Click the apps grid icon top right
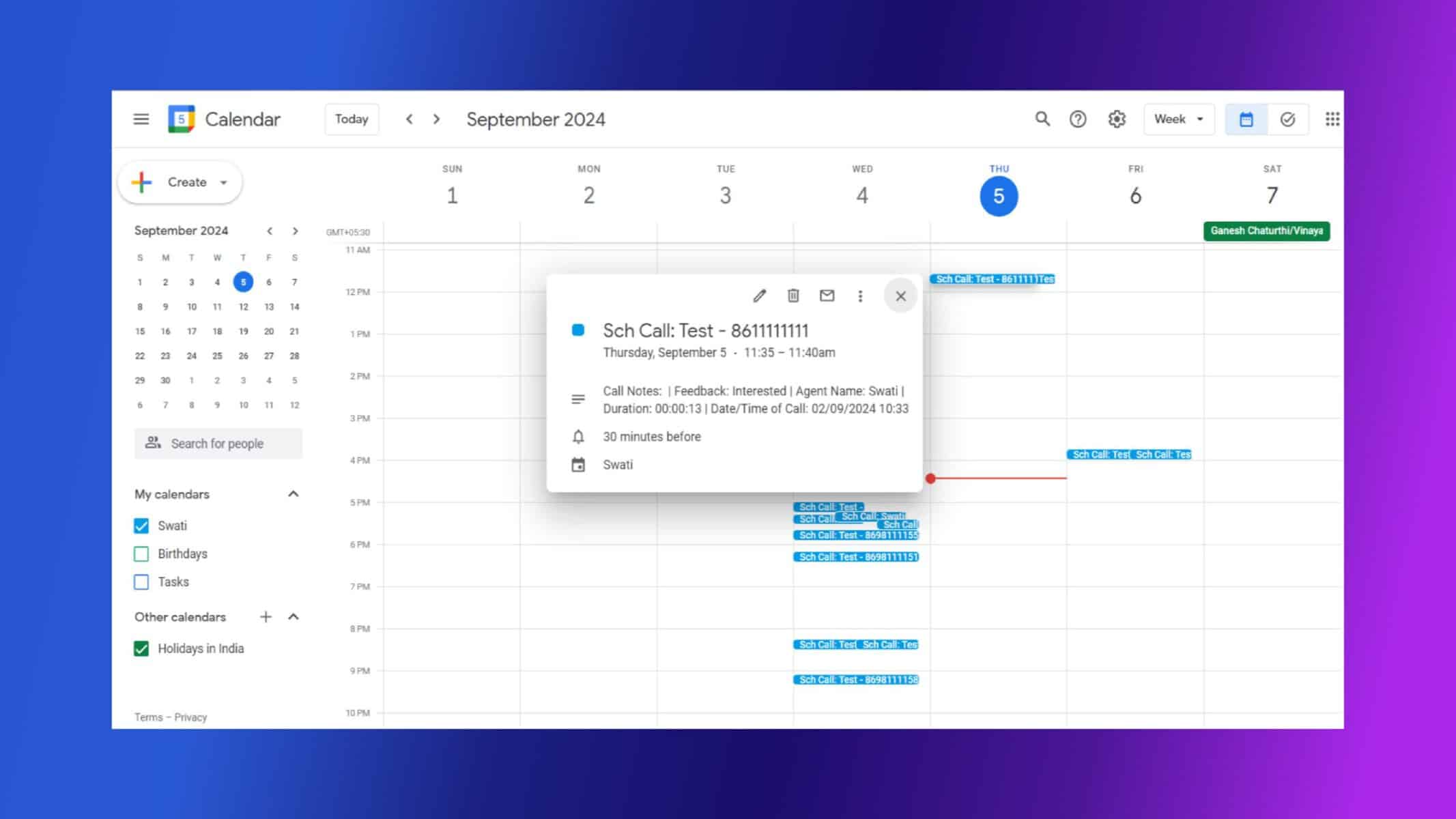Viewport: 1456px width, 819px height. tap(1332, 119)
